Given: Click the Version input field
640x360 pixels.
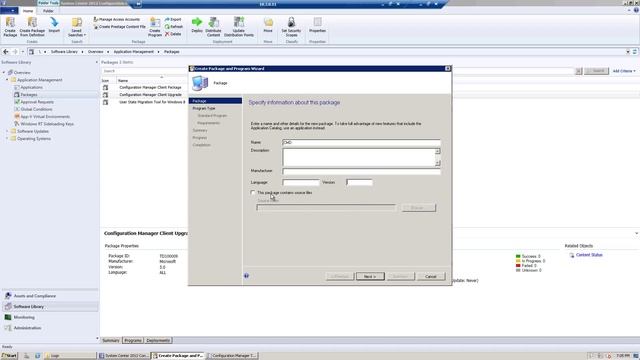Looking at the screenshot, I should click(359, 182).
